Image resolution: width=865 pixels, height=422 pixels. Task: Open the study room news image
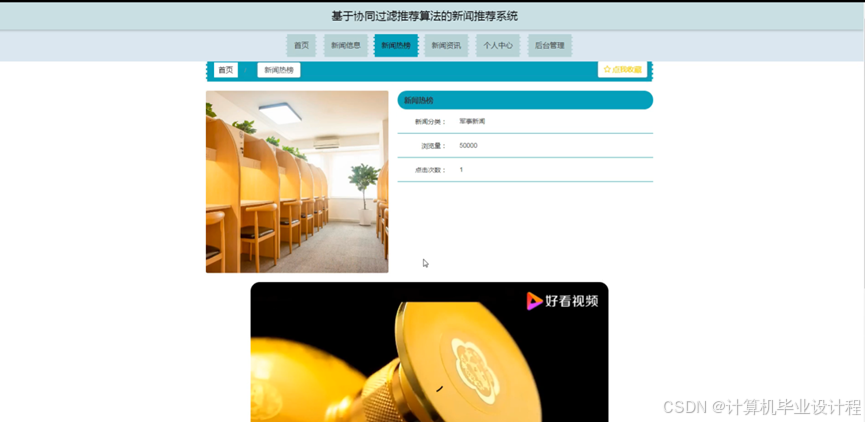[x=297, y=181]
